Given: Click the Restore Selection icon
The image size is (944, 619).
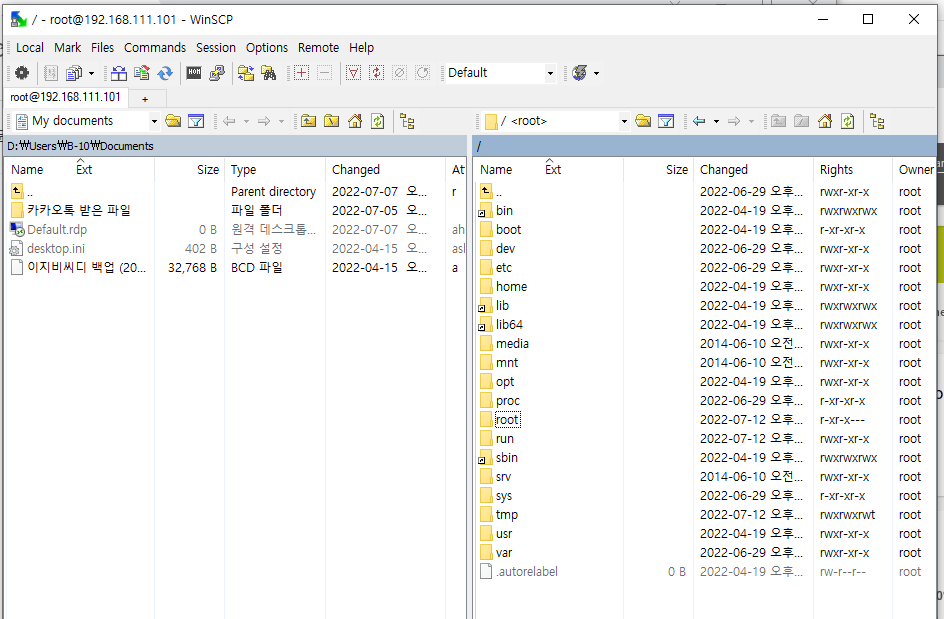Looking at the screenshot, I should click(x=423, y=73).
